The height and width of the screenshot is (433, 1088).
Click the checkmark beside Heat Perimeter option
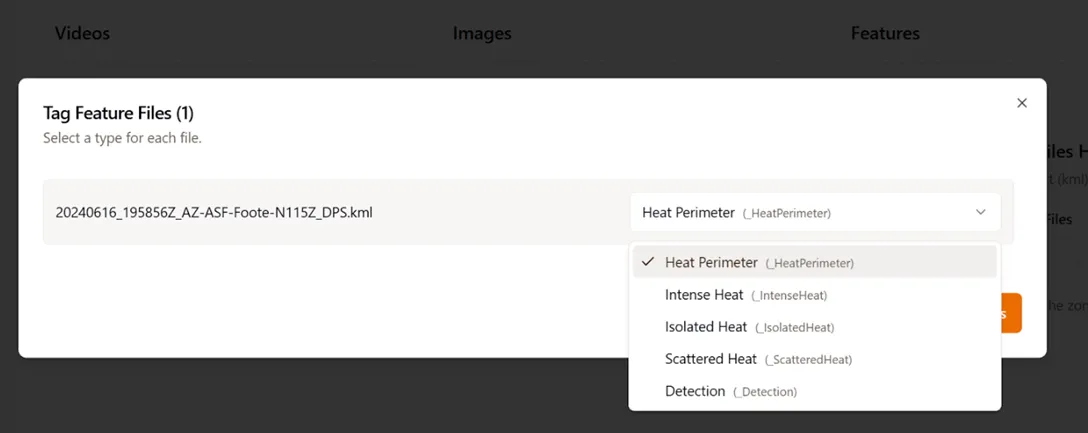pos(648,262)
